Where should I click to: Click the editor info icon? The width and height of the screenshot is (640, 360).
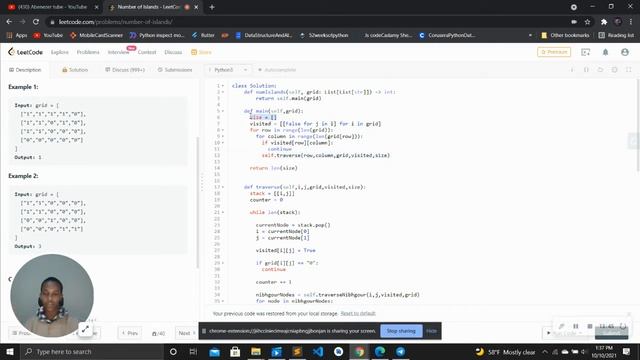tap(572, 70)
